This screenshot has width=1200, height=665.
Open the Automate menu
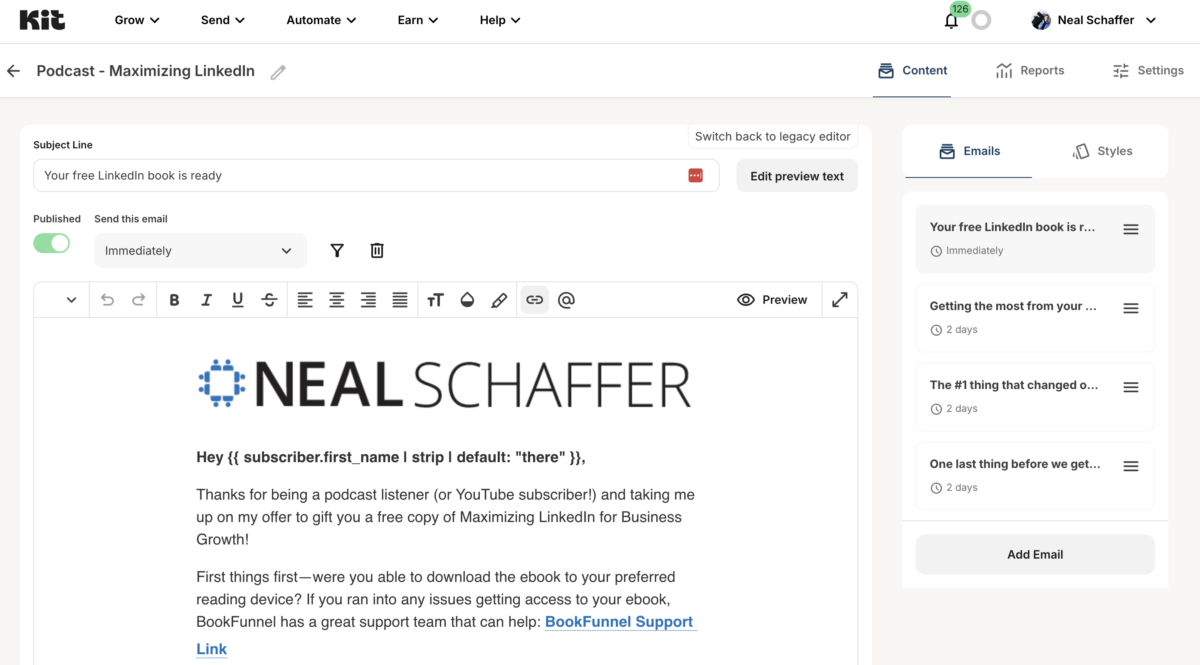coord(322,20)
